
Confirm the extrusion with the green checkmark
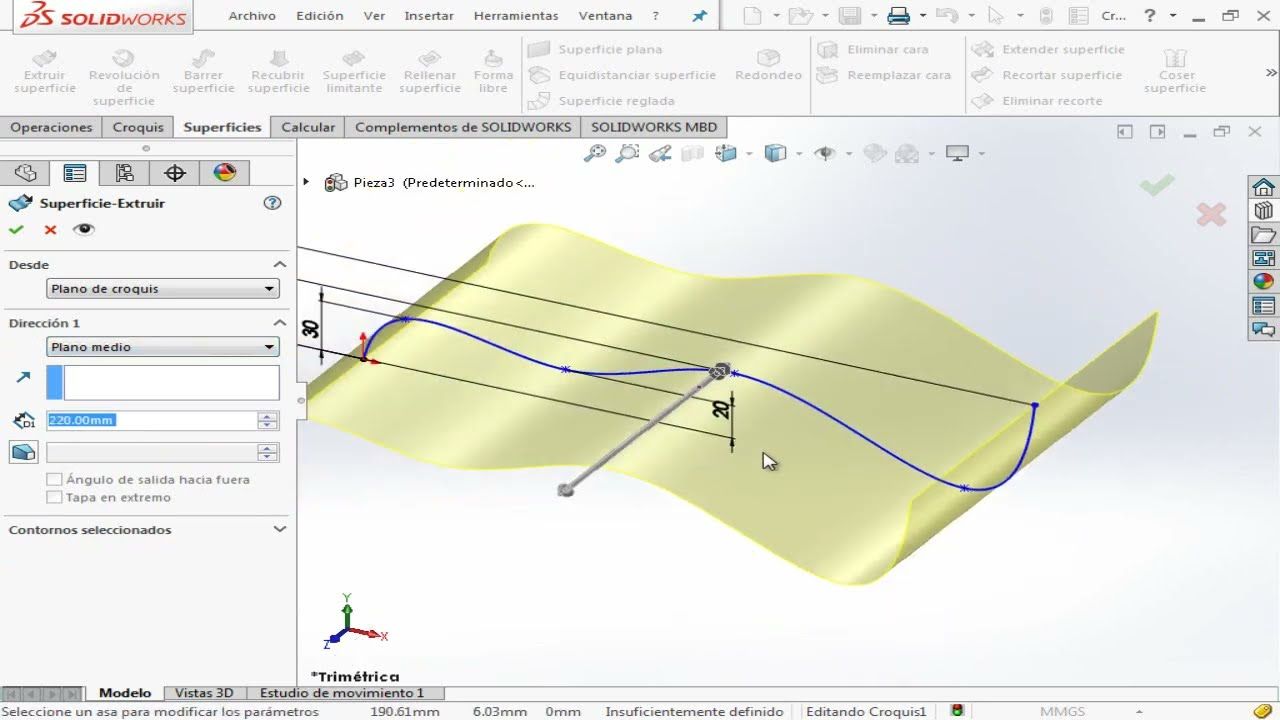click(x=16, y=229)
